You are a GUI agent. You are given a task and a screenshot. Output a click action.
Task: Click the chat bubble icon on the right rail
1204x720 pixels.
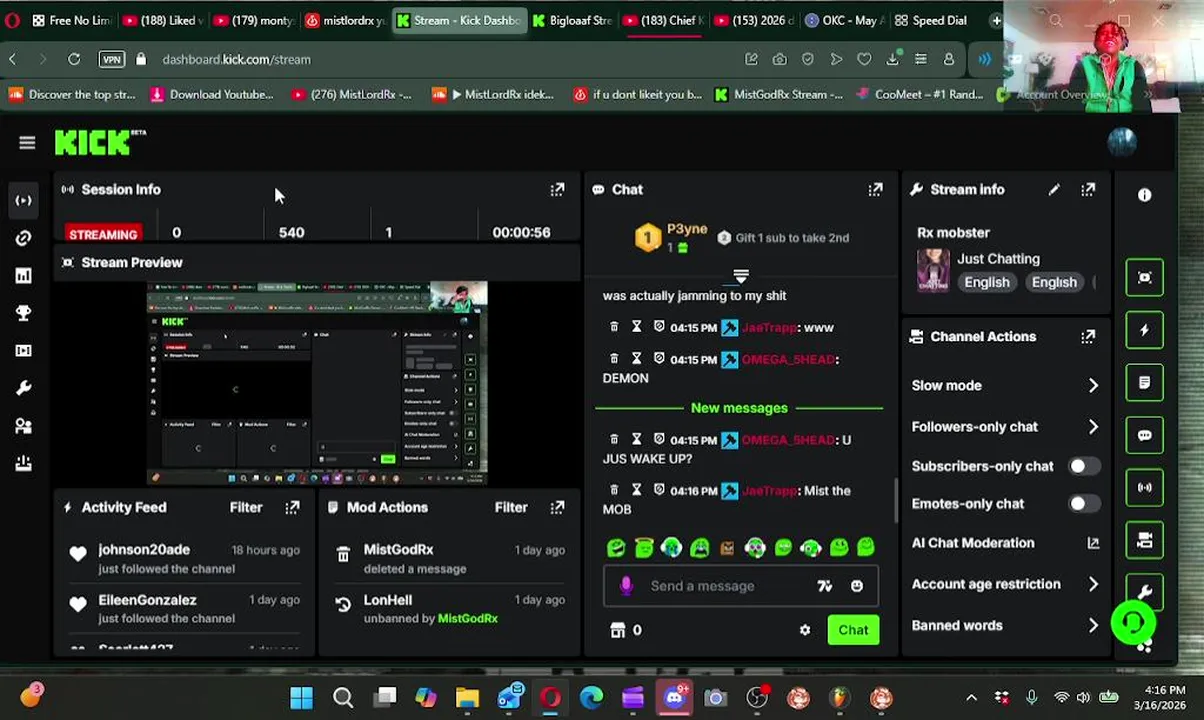[1144, 436]
